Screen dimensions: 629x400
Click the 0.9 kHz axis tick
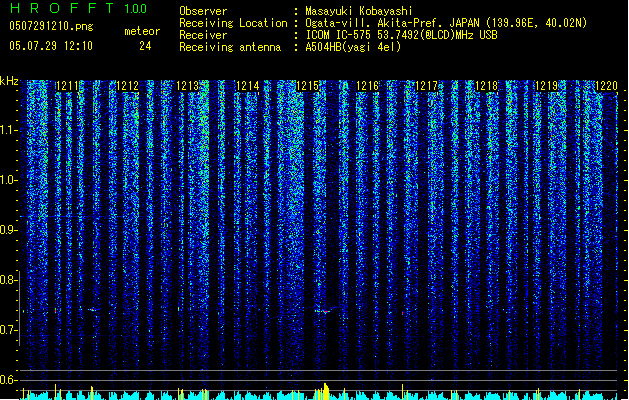point(9,230)
